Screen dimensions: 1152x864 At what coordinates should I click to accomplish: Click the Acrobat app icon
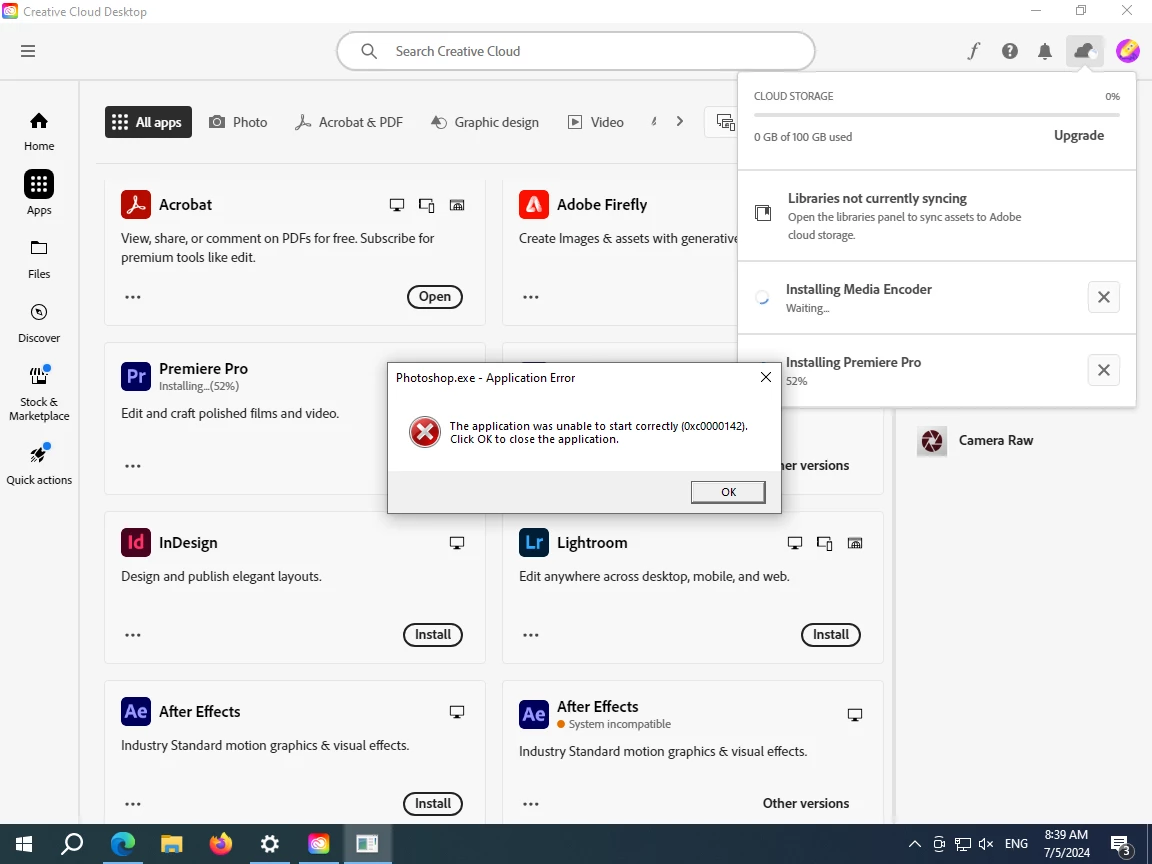[x=136, y=204]
